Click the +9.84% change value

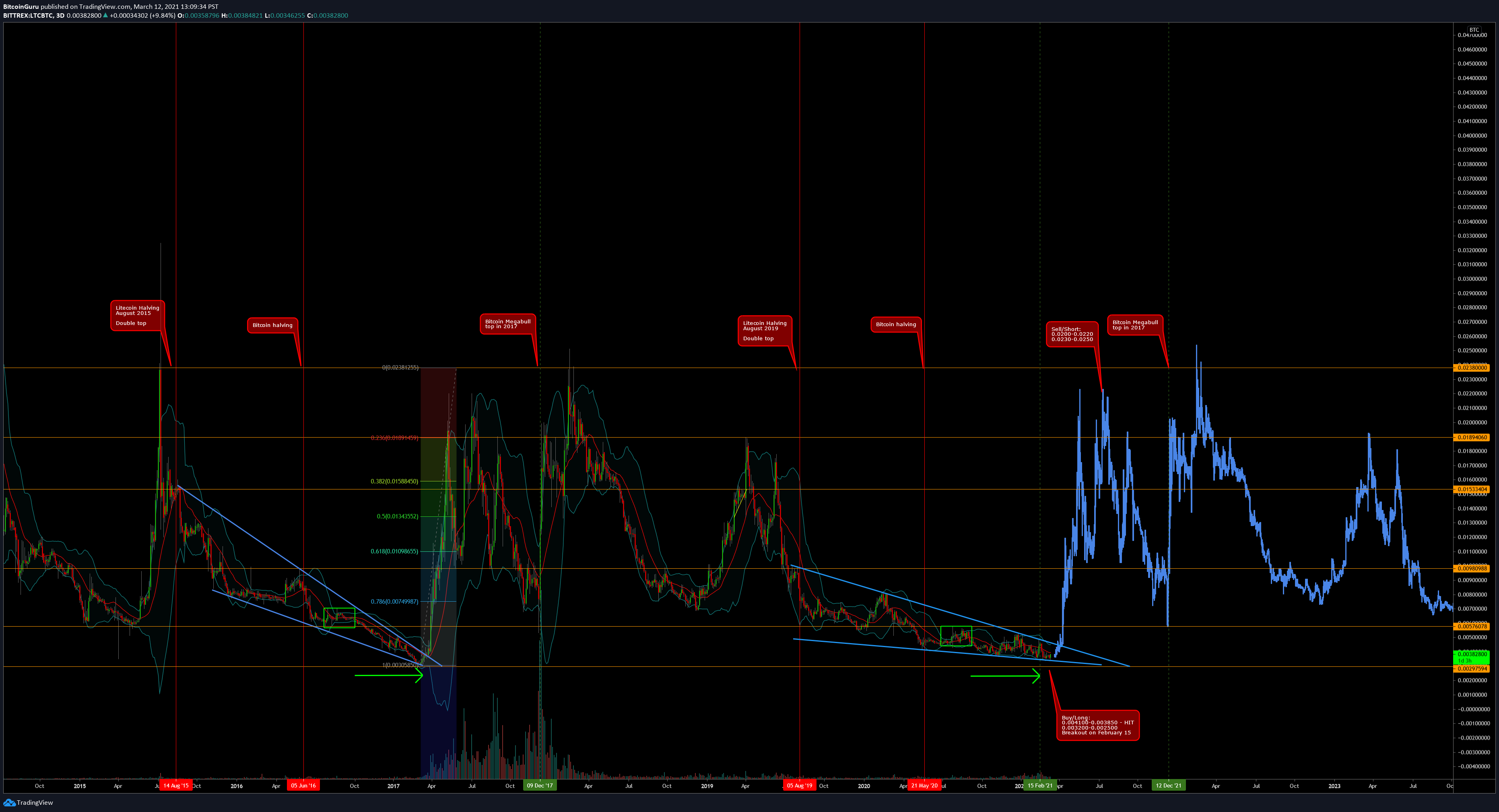pyautogui.click(x=162, y=16)
